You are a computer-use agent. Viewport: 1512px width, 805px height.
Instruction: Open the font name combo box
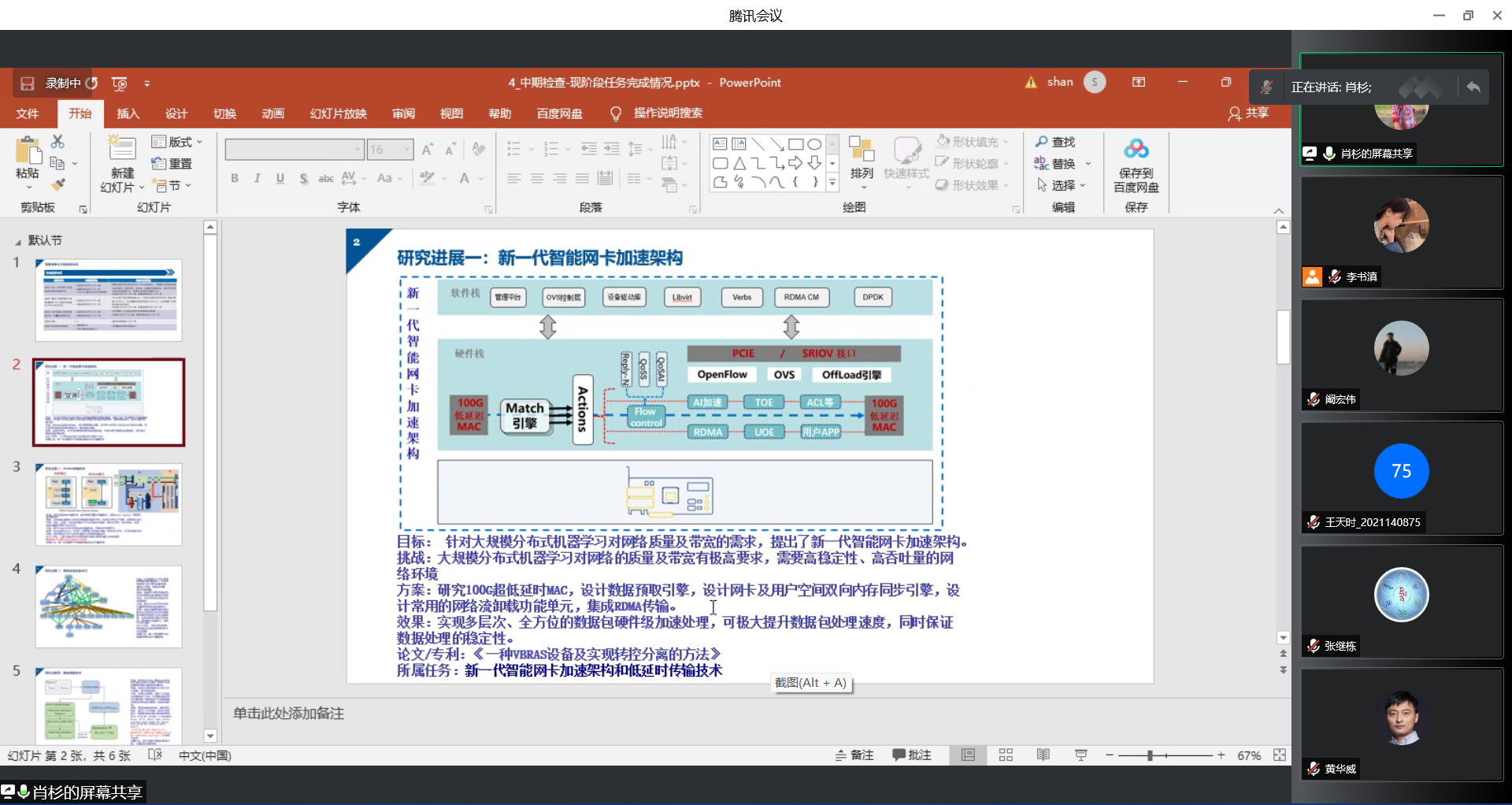coord(295,149)
